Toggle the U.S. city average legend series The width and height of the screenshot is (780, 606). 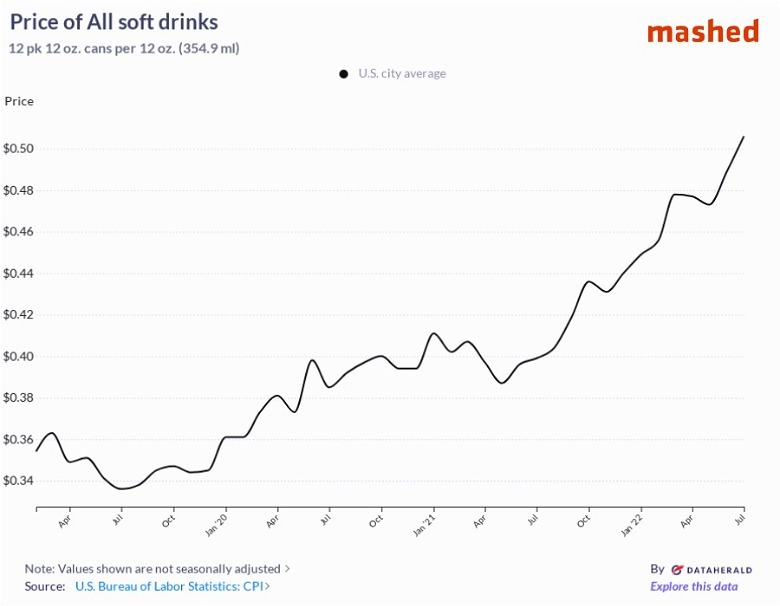pos(401,74)
